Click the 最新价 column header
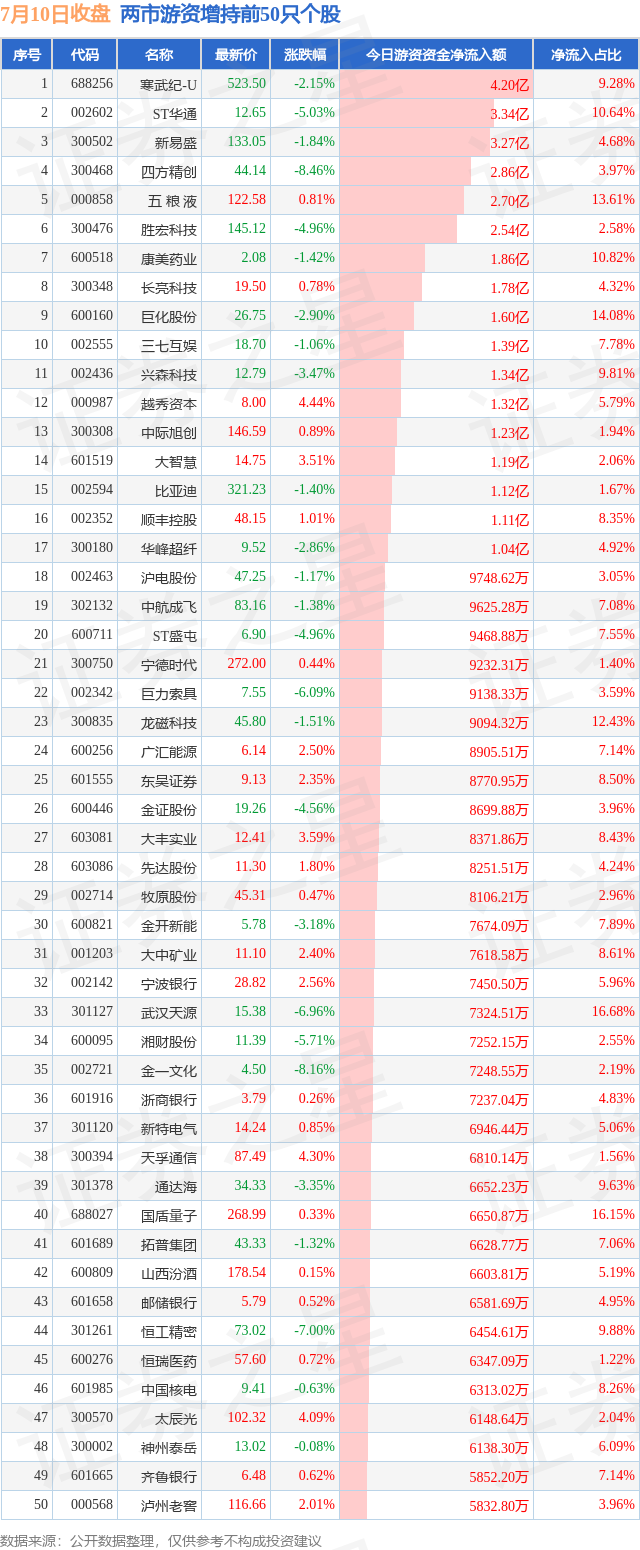 (235, 55)
